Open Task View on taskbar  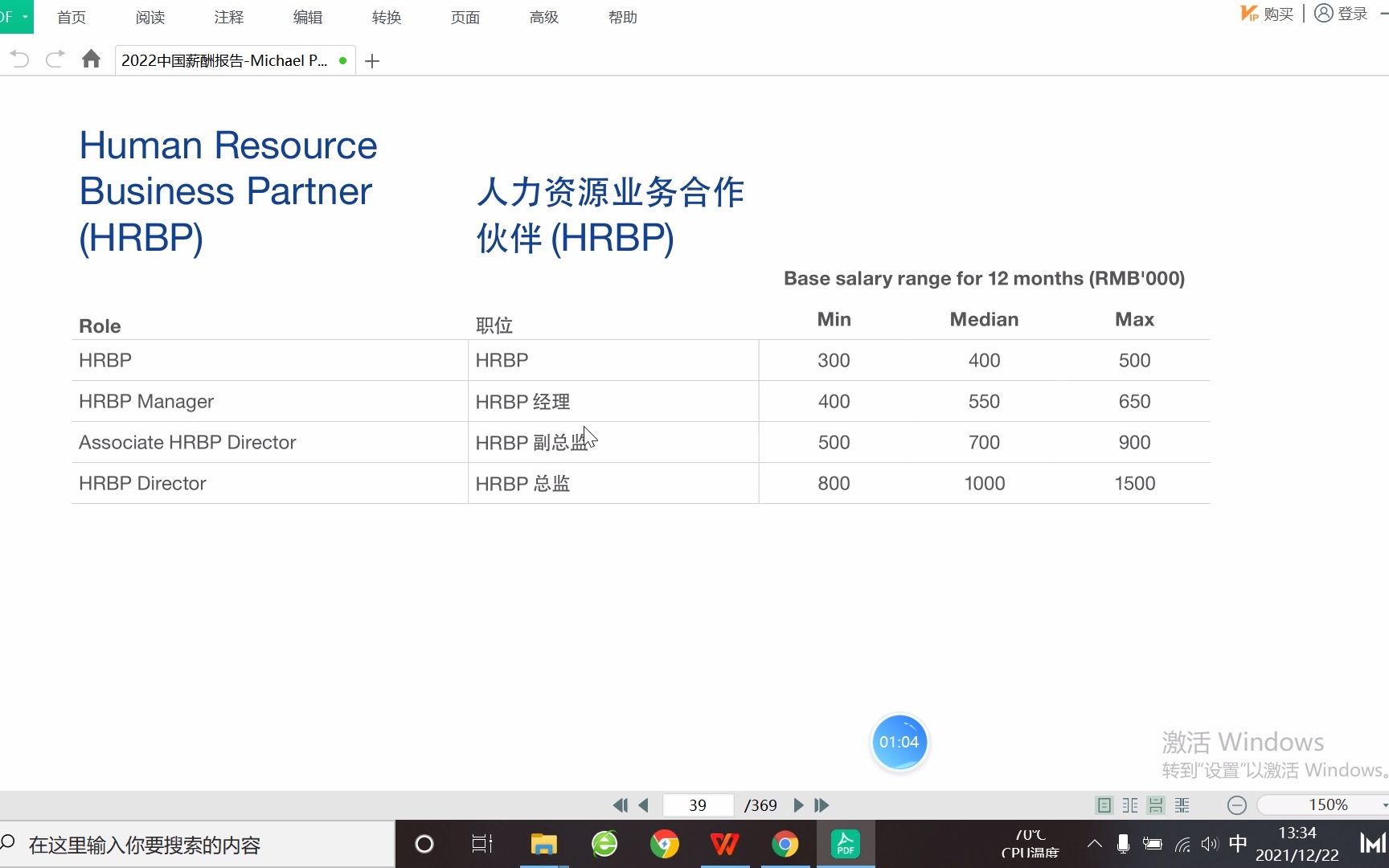pyautogui.click(x=482, y=844)
